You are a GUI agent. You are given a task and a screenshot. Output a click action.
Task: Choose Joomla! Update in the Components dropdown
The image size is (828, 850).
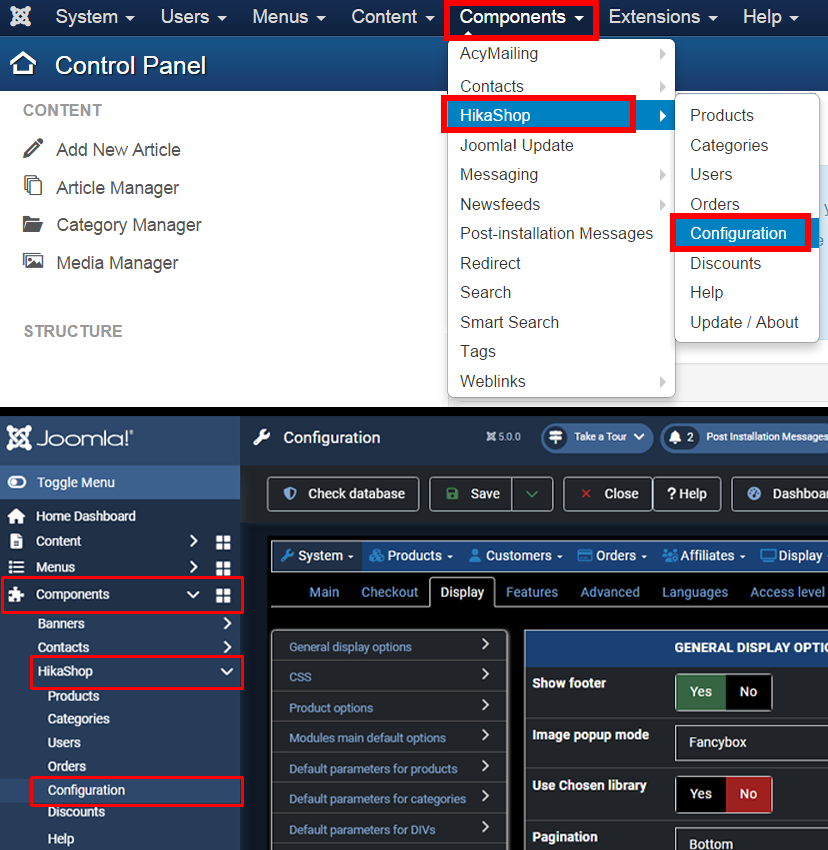coord(561,145)
